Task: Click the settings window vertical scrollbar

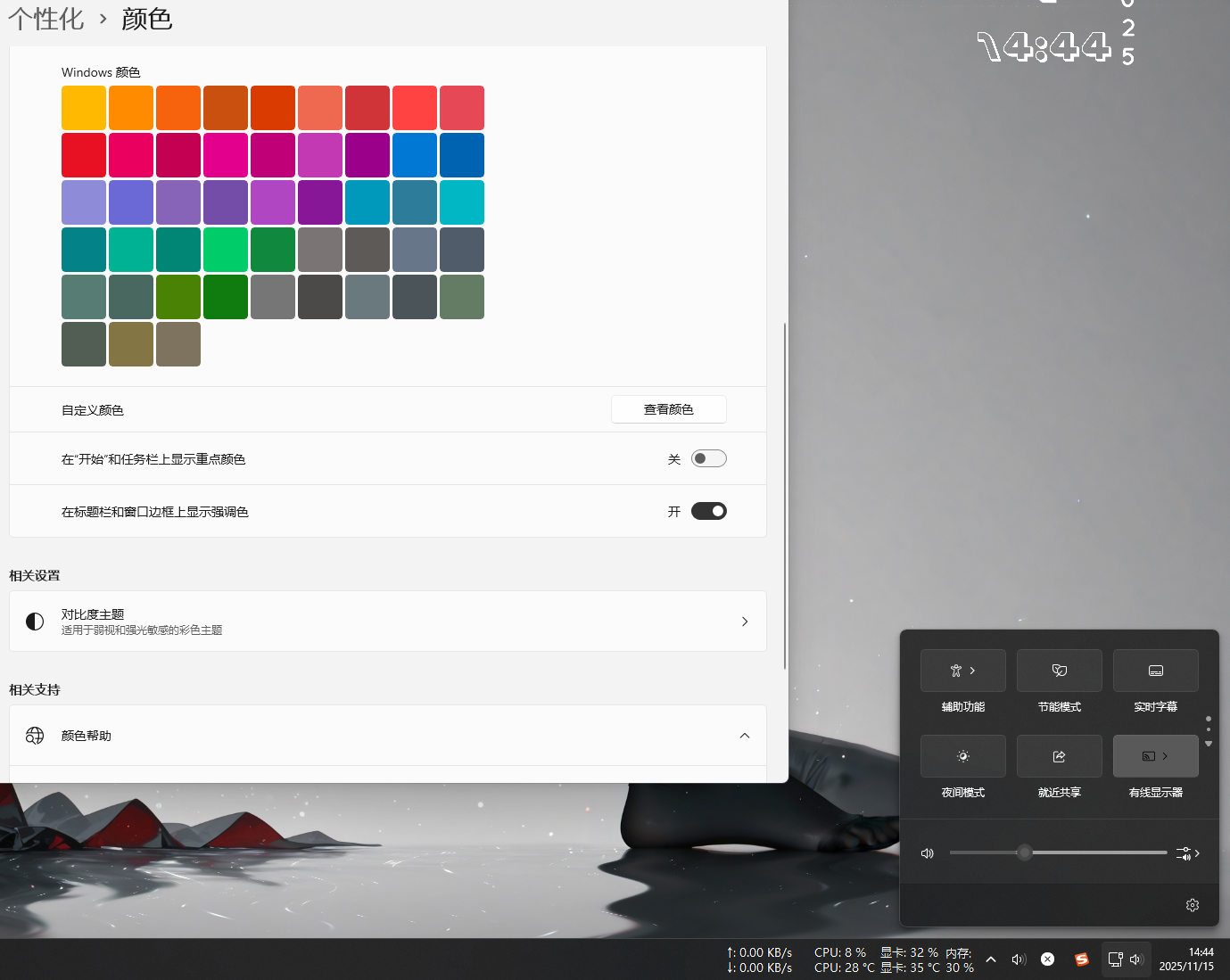Action: click(x=785, y=496)
